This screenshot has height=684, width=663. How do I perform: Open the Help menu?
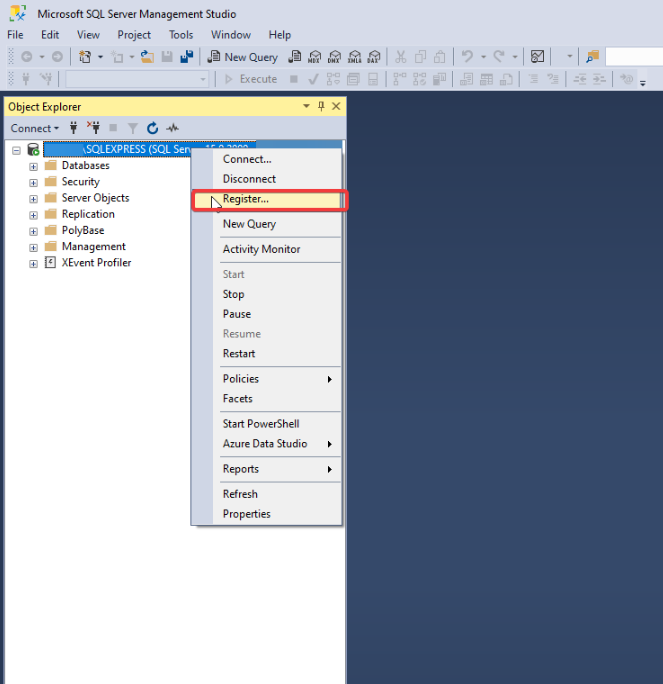point(280,35)
